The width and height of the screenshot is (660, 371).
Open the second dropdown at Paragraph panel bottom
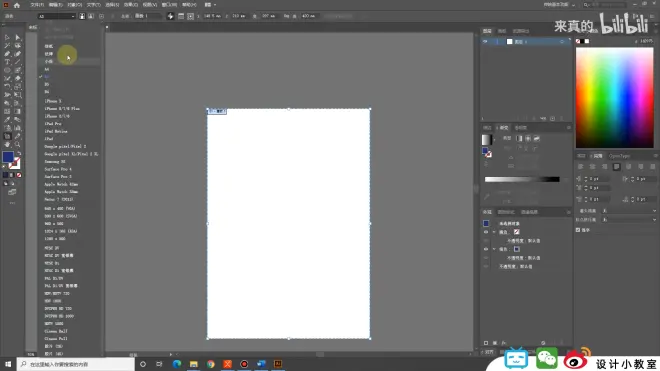(629, 220)
